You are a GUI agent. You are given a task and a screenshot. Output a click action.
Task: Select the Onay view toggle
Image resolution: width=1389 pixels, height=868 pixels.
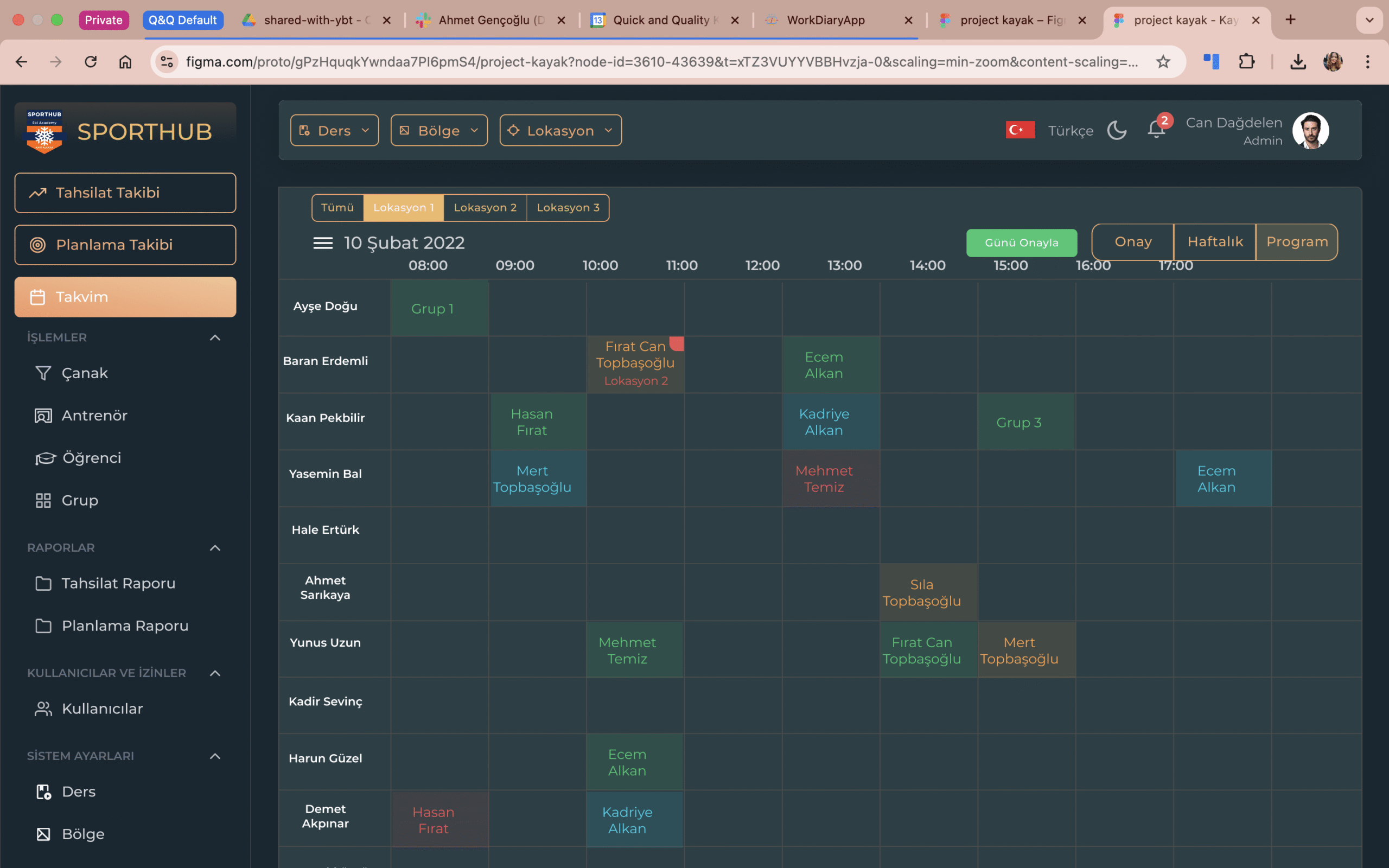click(x=1132, y=242)
